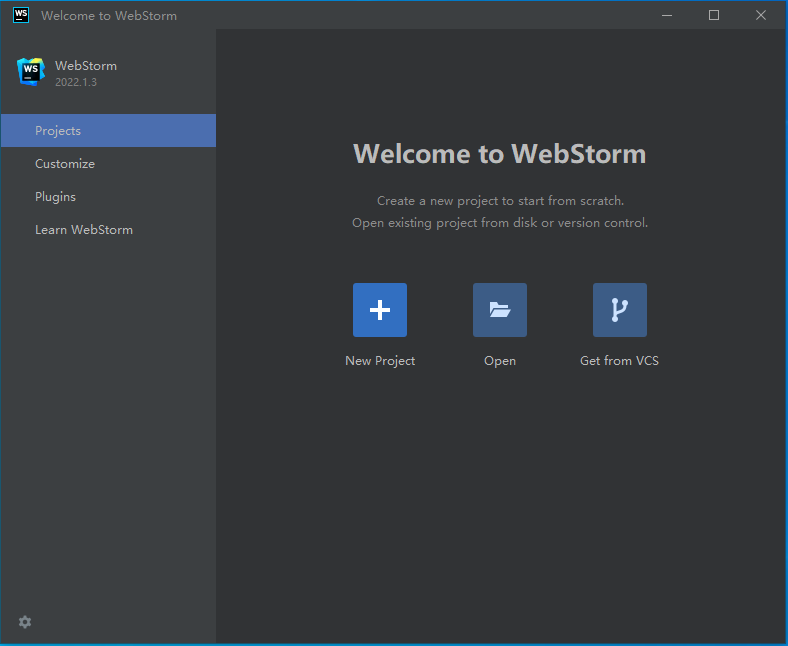Open the settings gear in the sidebar

[x=25, y=622]
